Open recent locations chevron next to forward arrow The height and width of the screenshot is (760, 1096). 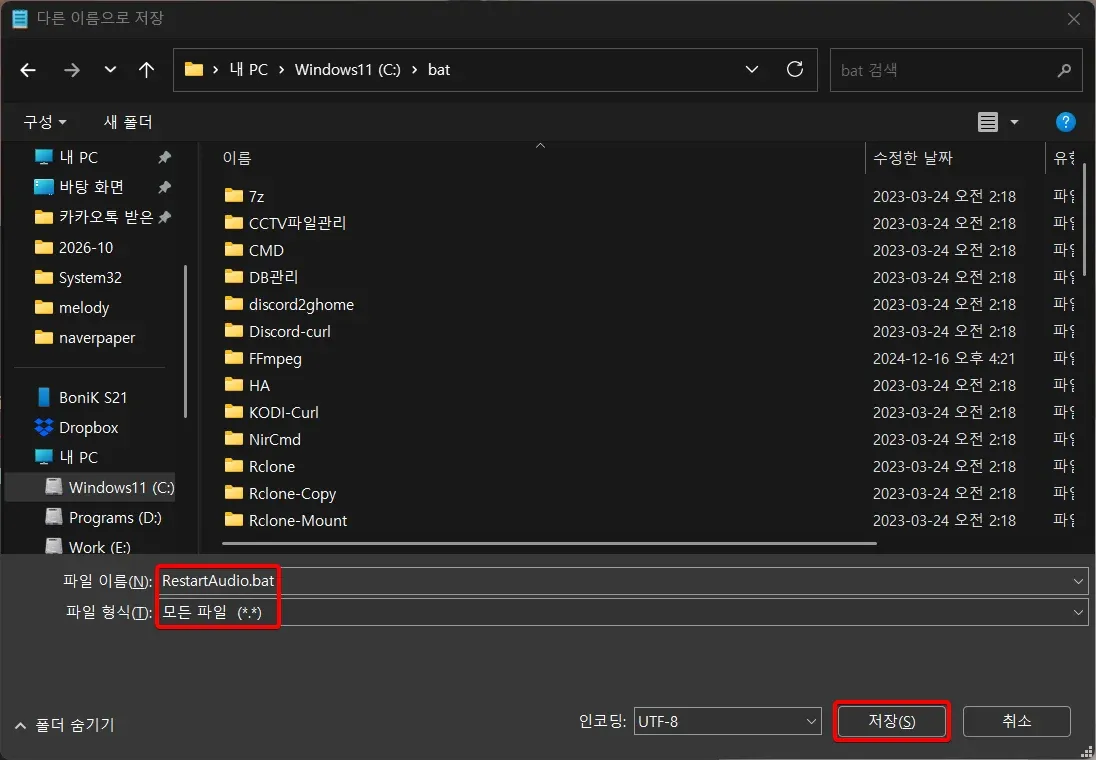tap(110, 70)
